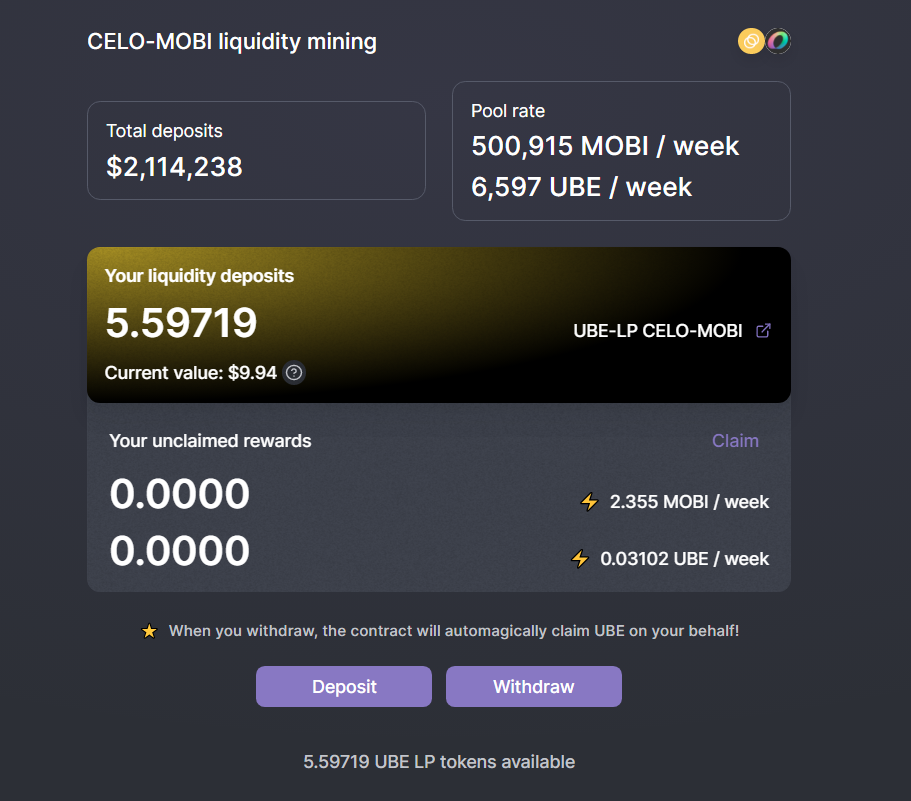
Task: Click the 5.59719 liquidity deposit amount
Action: coord(181,323)
